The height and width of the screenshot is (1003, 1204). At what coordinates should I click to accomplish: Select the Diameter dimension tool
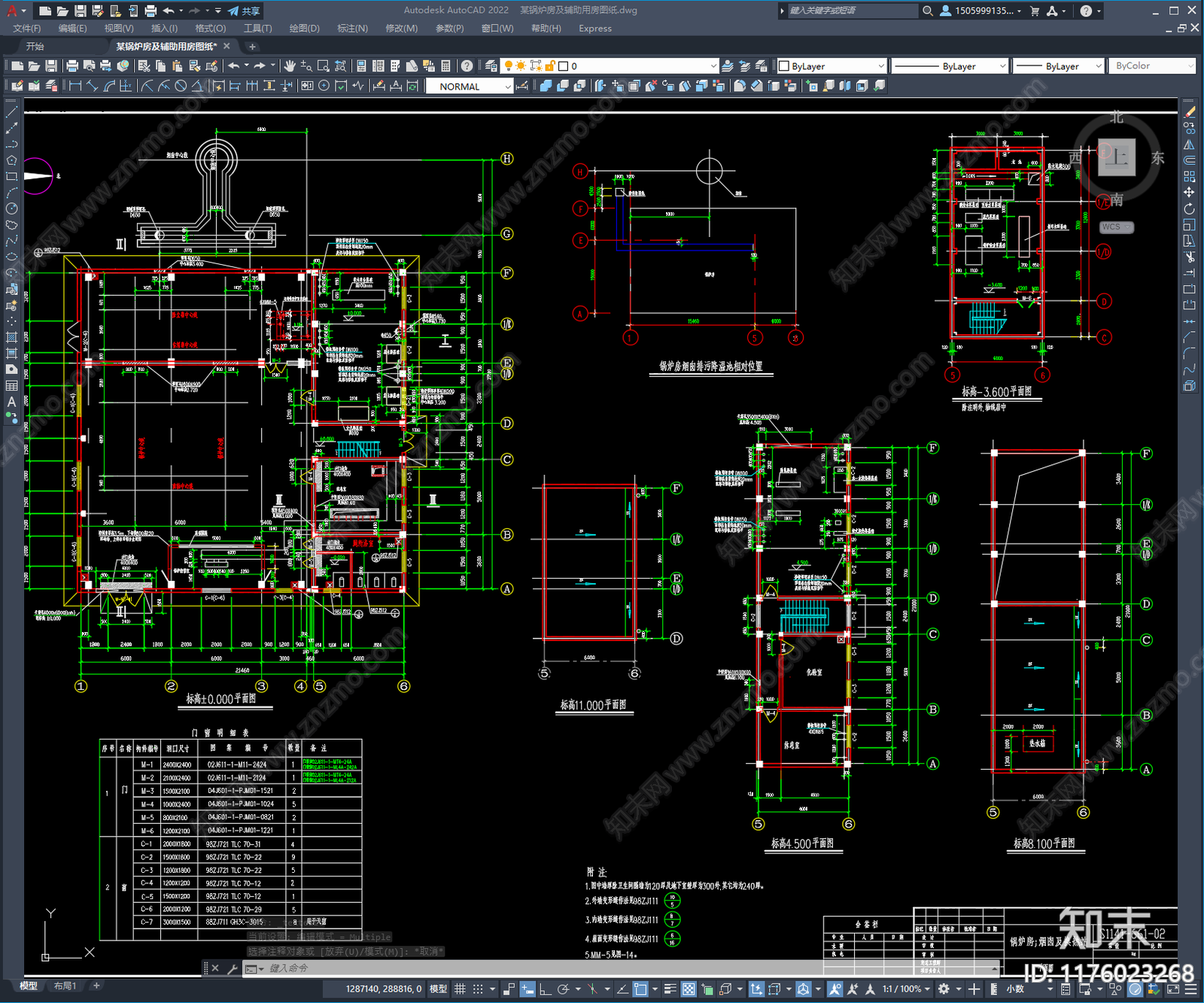[x=181, y=86]
